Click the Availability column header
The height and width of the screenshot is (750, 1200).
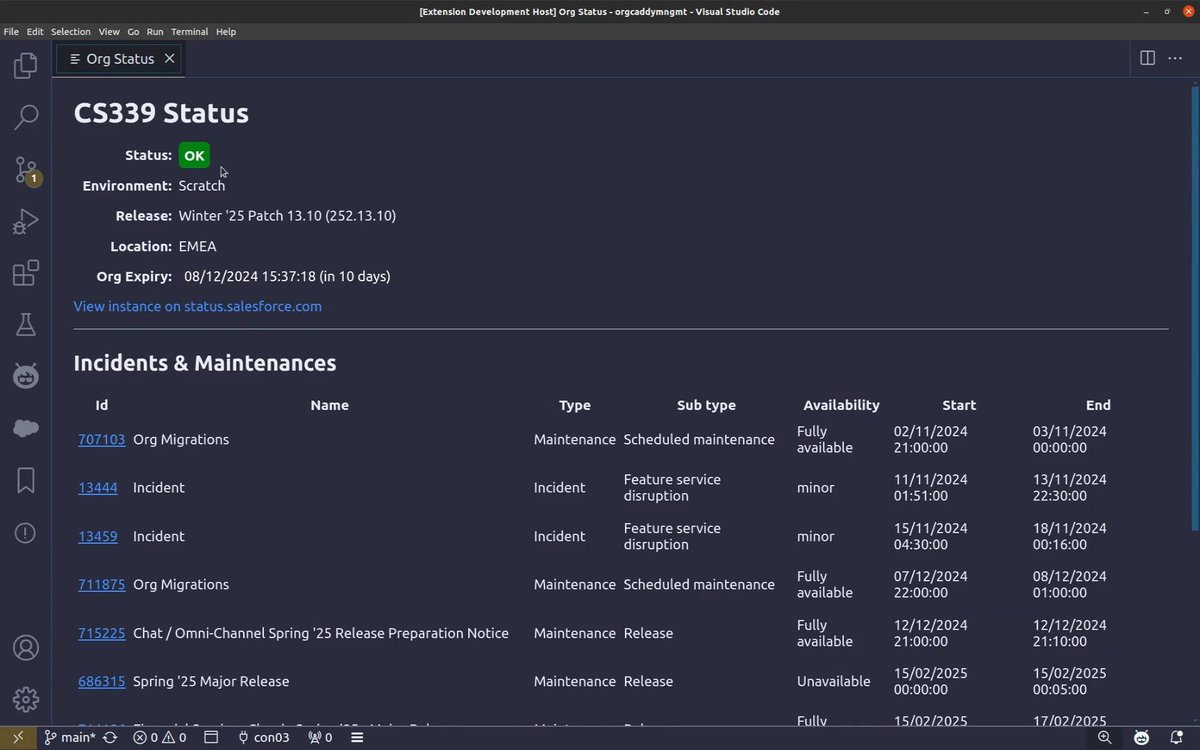(842, 405)
